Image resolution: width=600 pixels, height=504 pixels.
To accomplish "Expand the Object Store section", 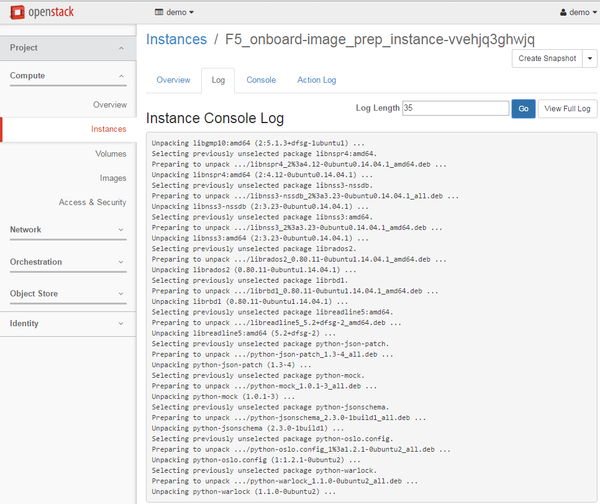I will point(68,294).
